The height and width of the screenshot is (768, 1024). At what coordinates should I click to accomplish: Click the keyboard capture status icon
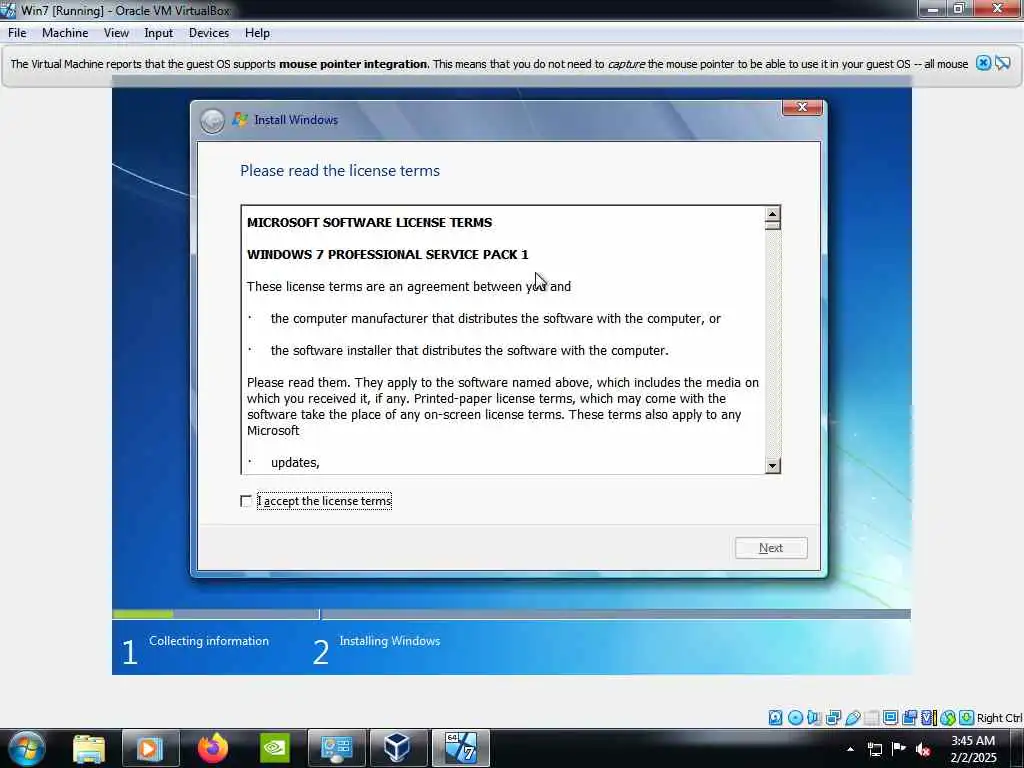pos(967,718)
